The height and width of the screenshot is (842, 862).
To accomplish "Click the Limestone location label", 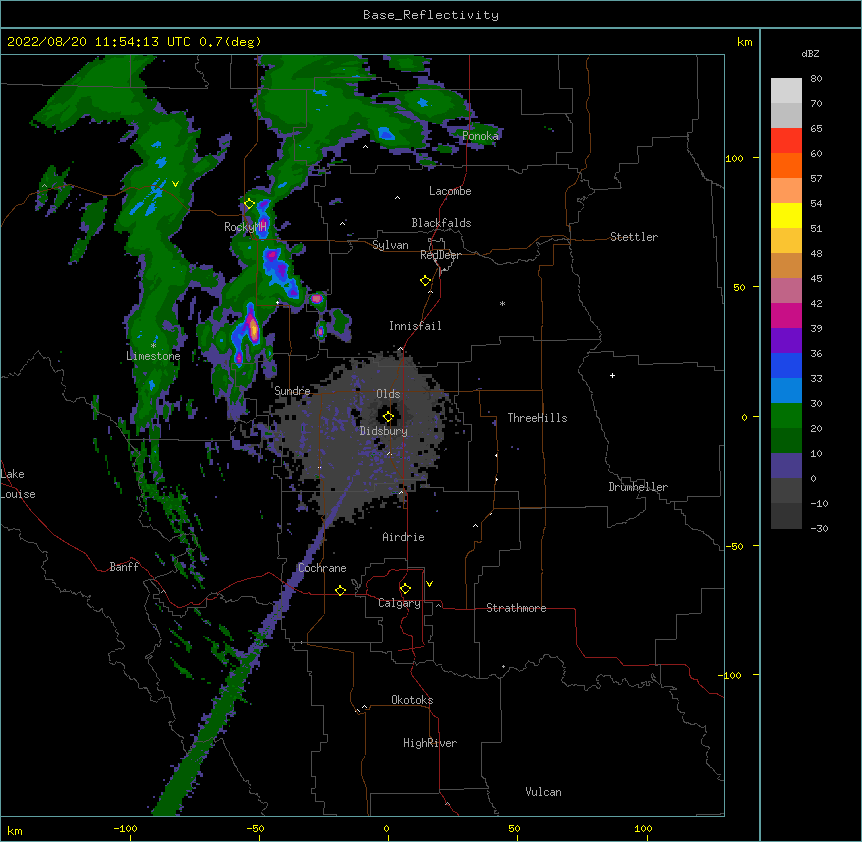I will 153,356.
